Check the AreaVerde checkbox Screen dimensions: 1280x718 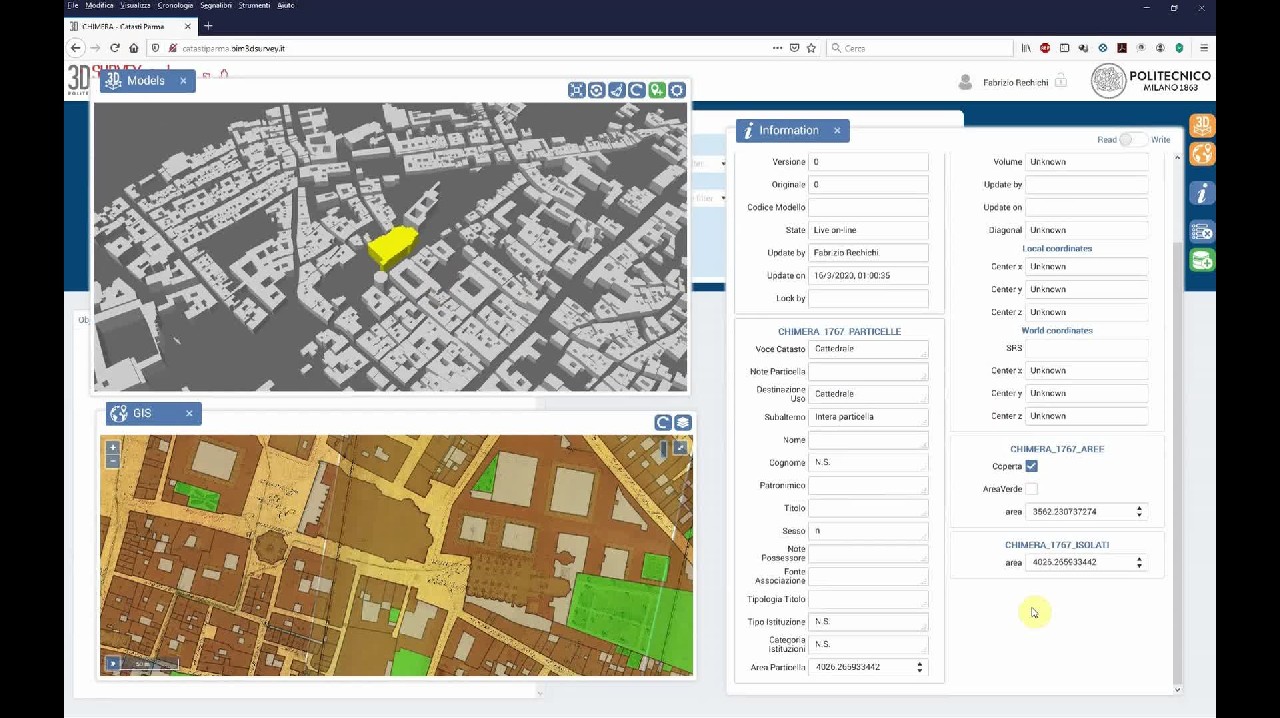pyautogui.click(x=1031, y=489)
